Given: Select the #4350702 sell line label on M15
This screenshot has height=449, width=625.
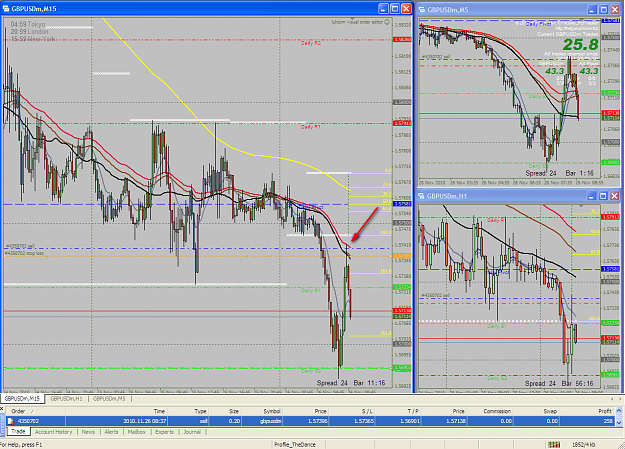Looking at the screenshot, I should [x=20, y=246].
